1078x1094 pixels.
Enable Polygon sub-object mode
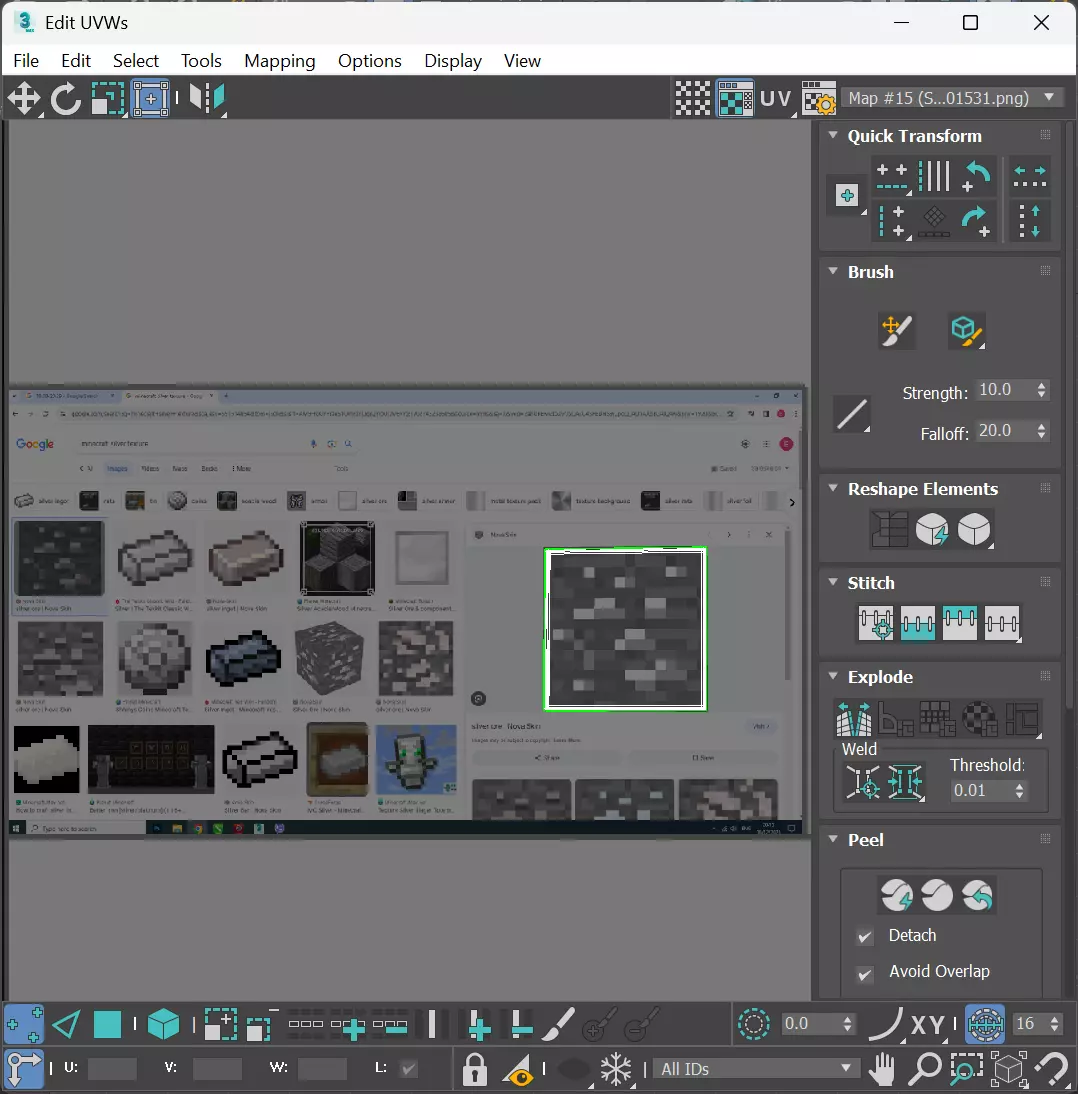(107, 1025)
